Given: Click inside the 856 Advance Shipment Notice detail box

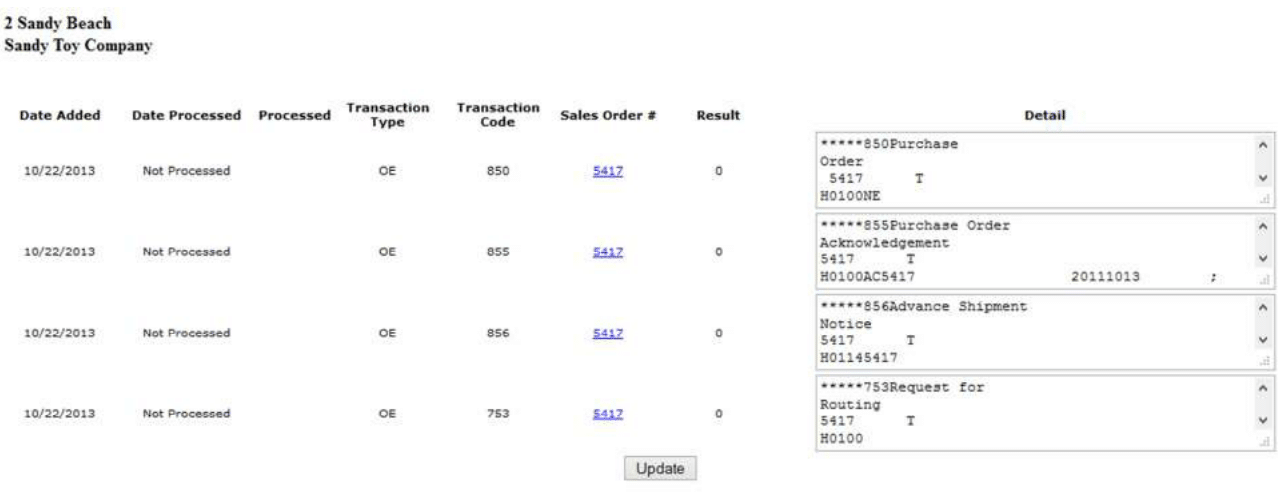Looking at the screenshot, I should [1030, 332].
